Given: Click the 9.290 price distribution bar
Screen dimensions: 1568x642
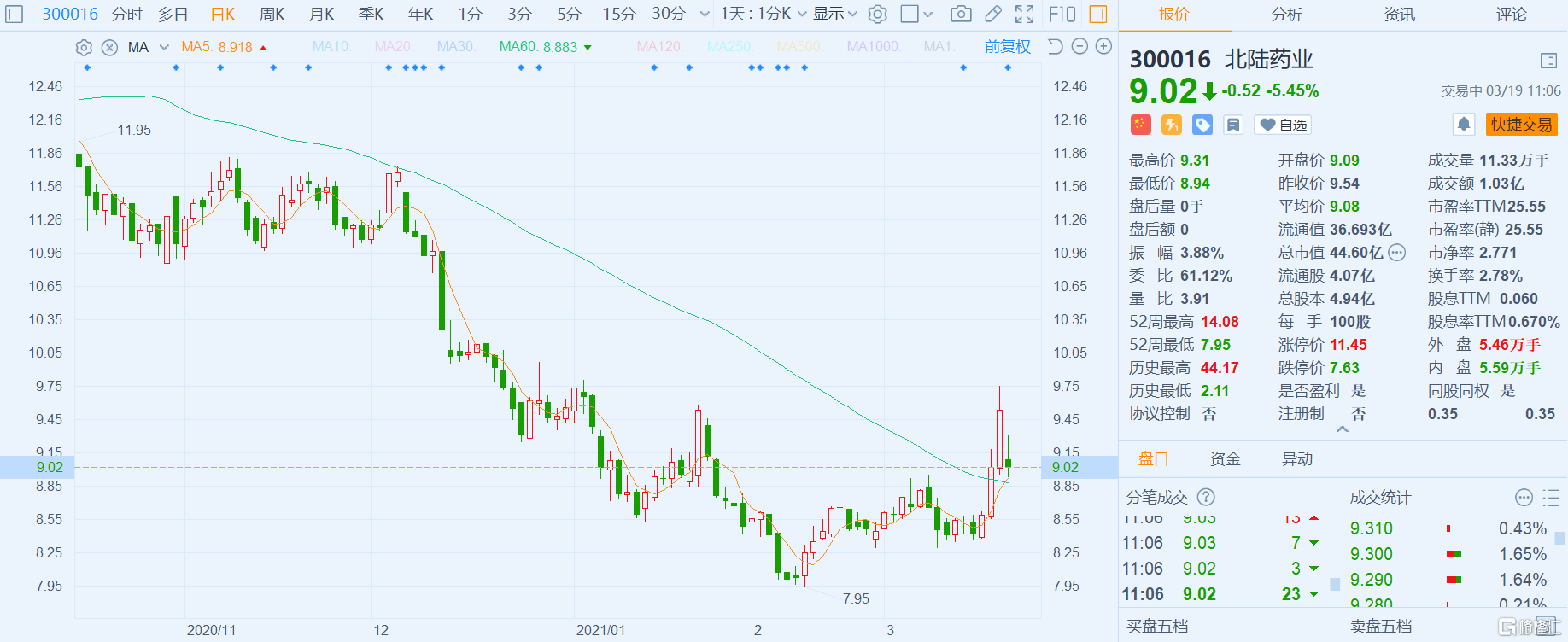Looking at the screenshot, I should point(1454,580).
